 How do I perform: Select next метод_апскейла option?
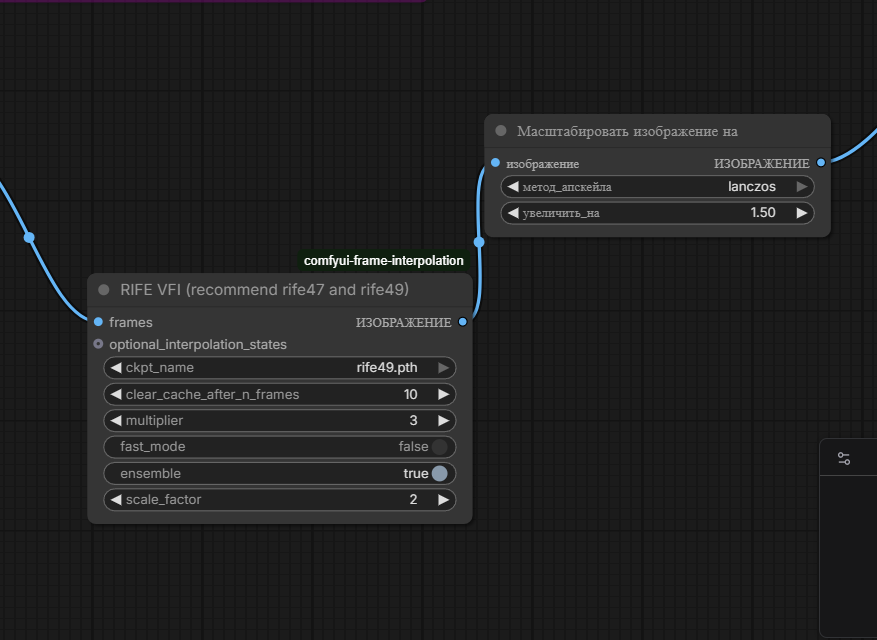802,187
